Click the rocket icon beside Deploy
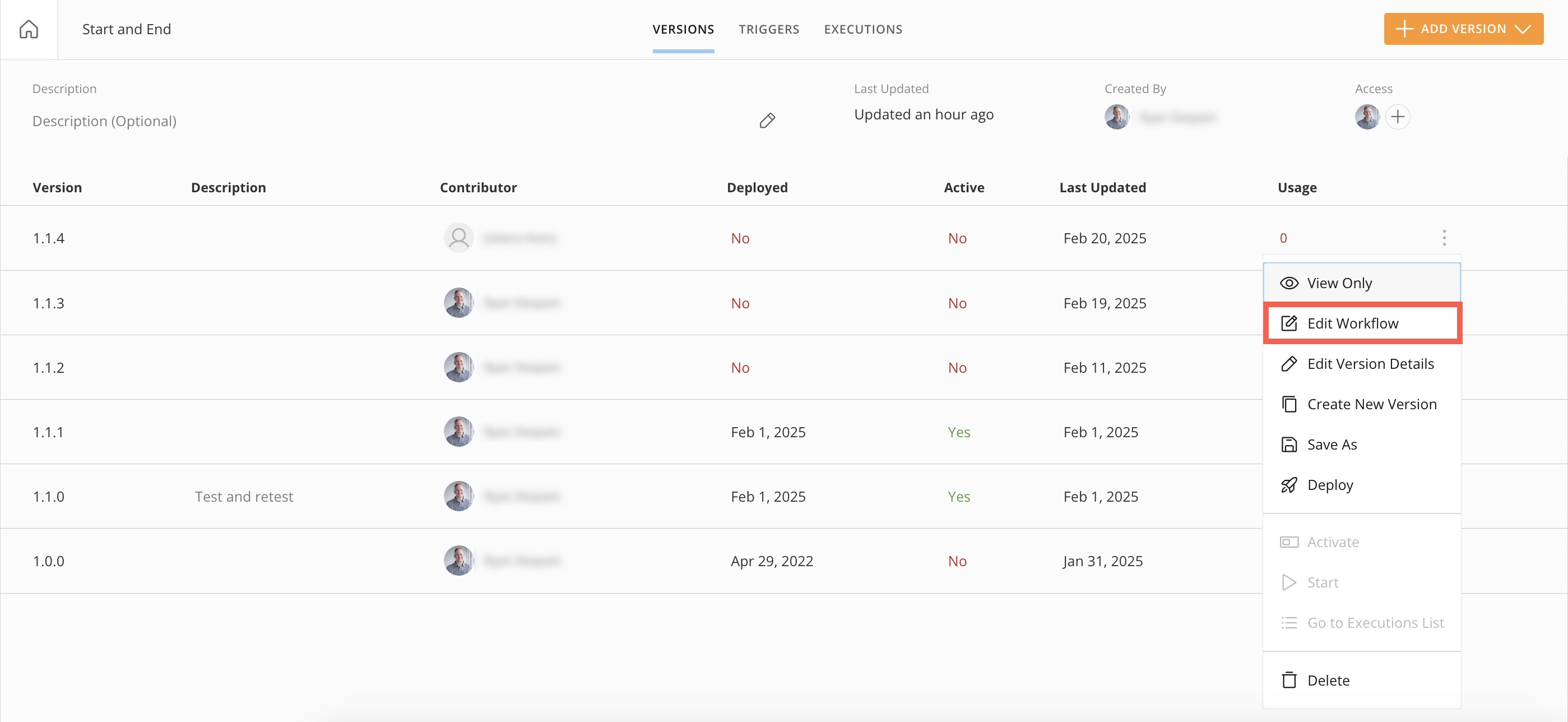The image size is (1568, 722). click(1288, 484)
